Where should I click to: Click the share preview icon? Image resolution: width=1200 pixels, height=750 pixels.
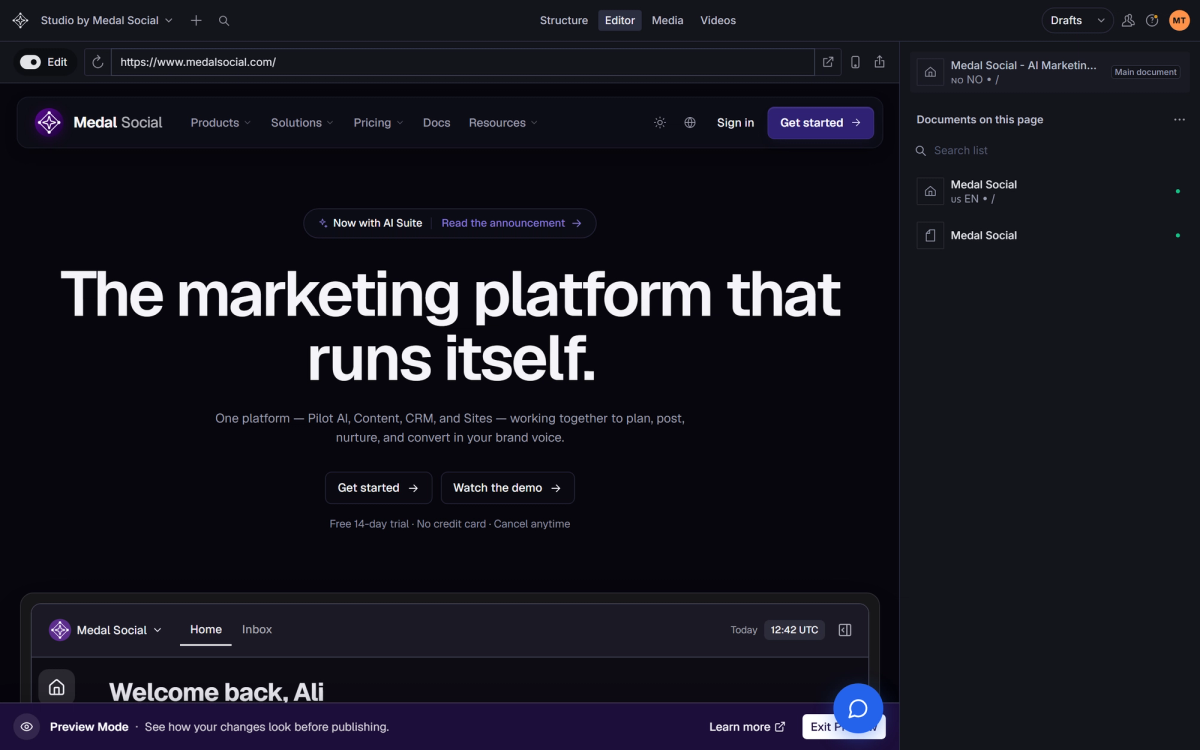(x=880, y=62)
